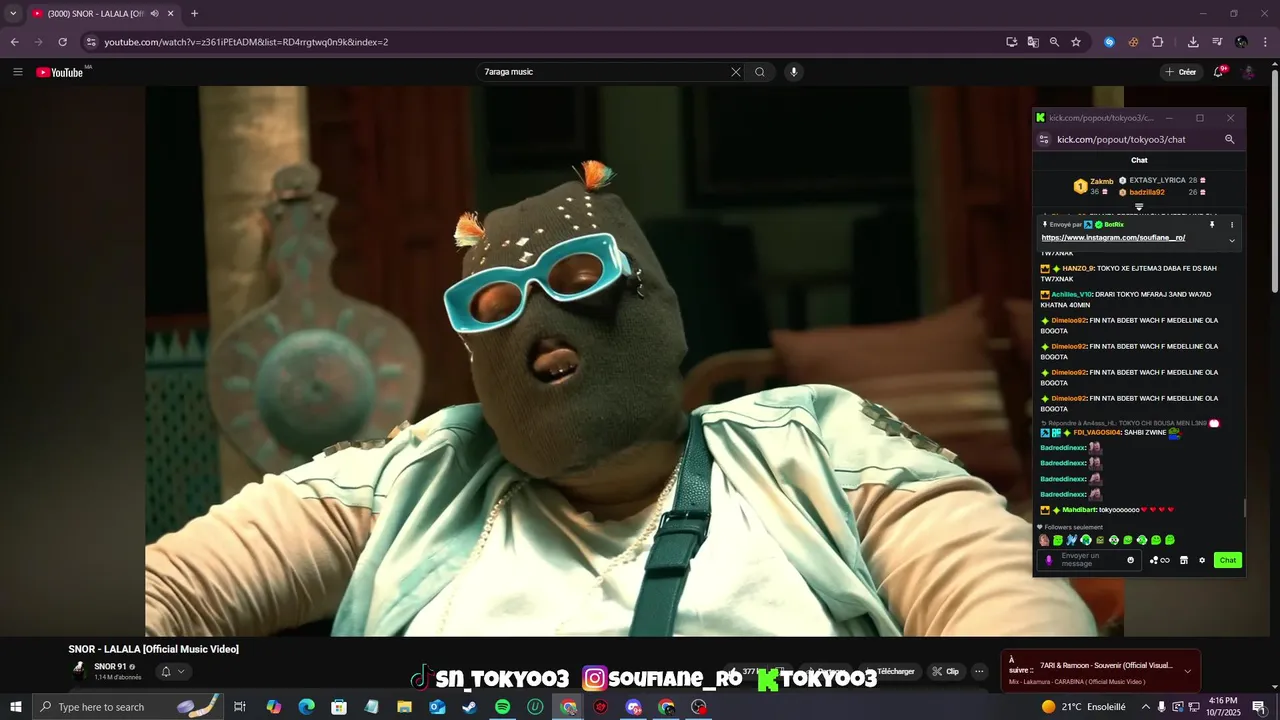
Task: Open the YouTube account avatar menu
Action: click(x=1248, y=72)
